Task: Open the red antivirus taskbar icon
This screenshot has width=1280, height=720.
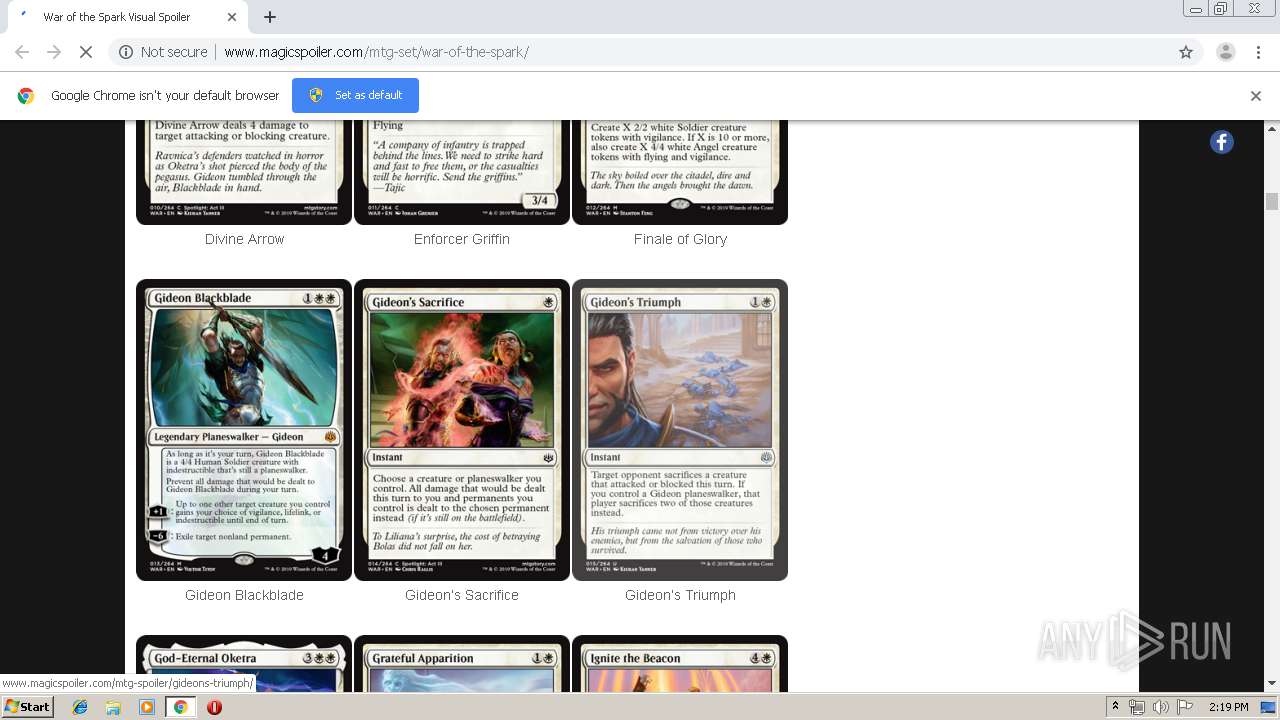Action: click(214, 707)
